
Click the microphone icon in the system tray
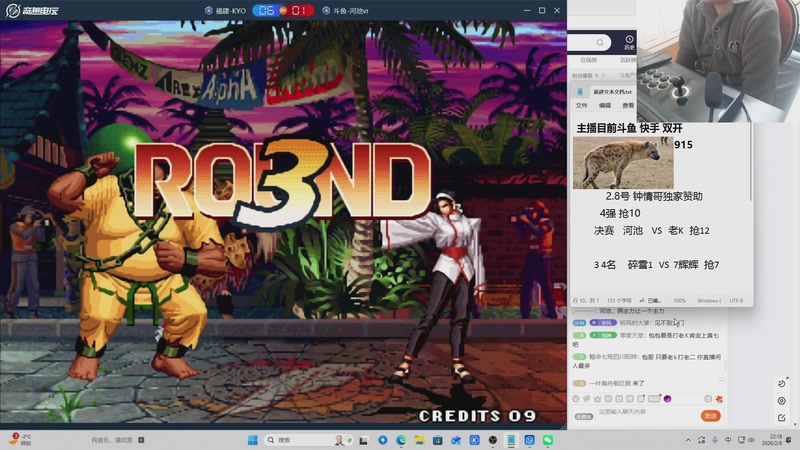[715, 440]
